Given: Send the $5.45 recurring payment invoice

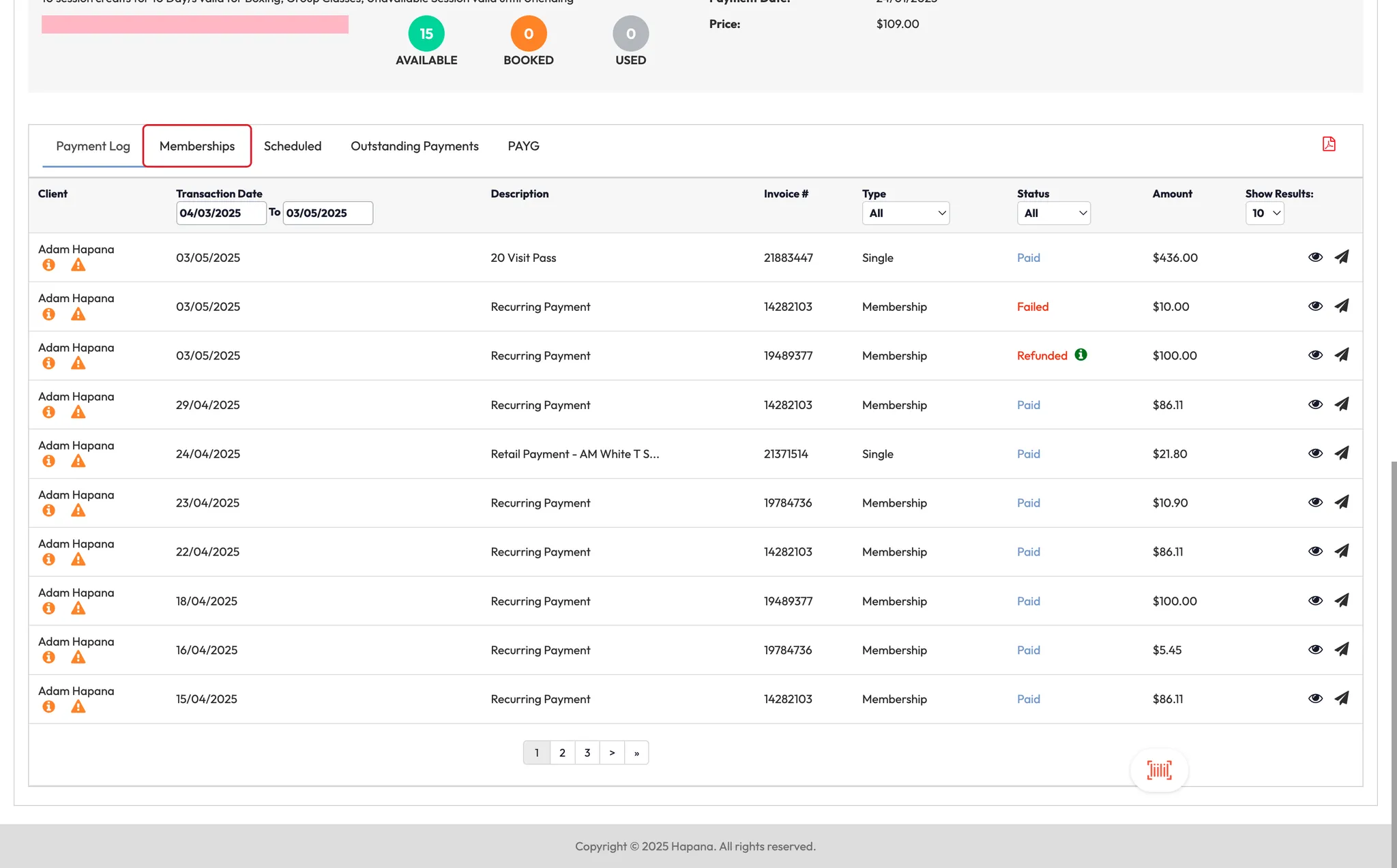Looking at the screenshot, I should coord(1342,650).
